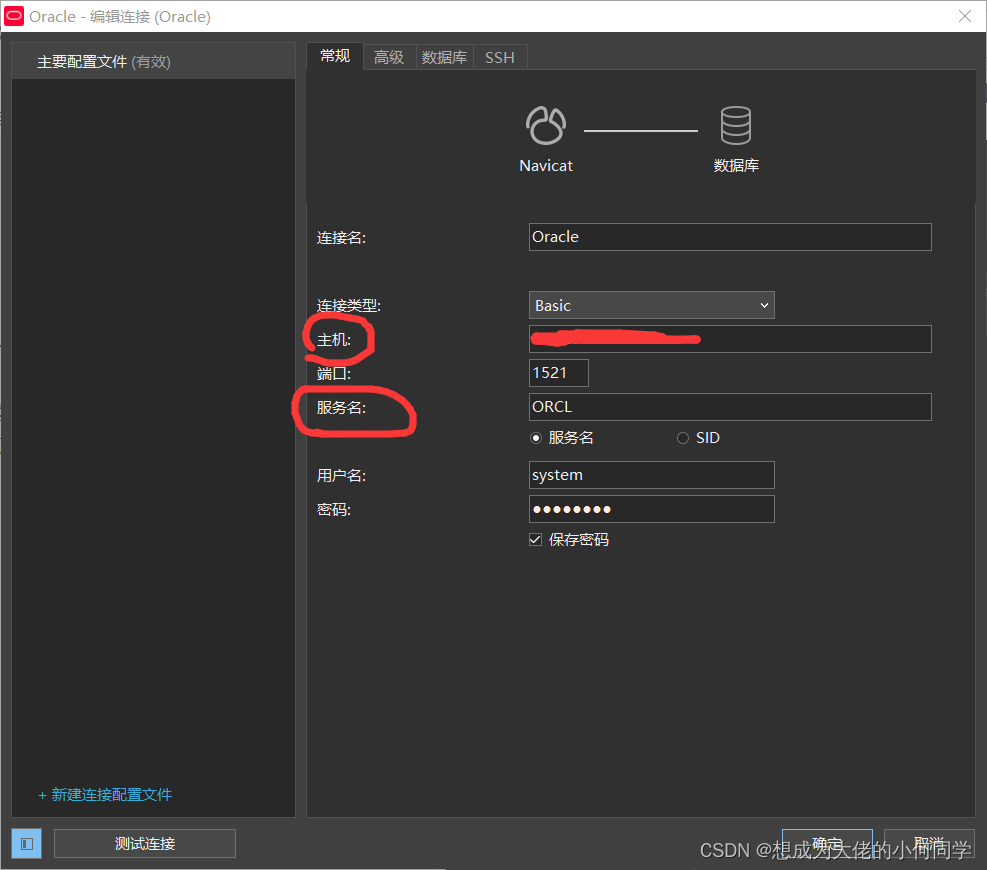Click the 主机 host input field
This screenshot has height=870, width=987.
tap(730, 339)
